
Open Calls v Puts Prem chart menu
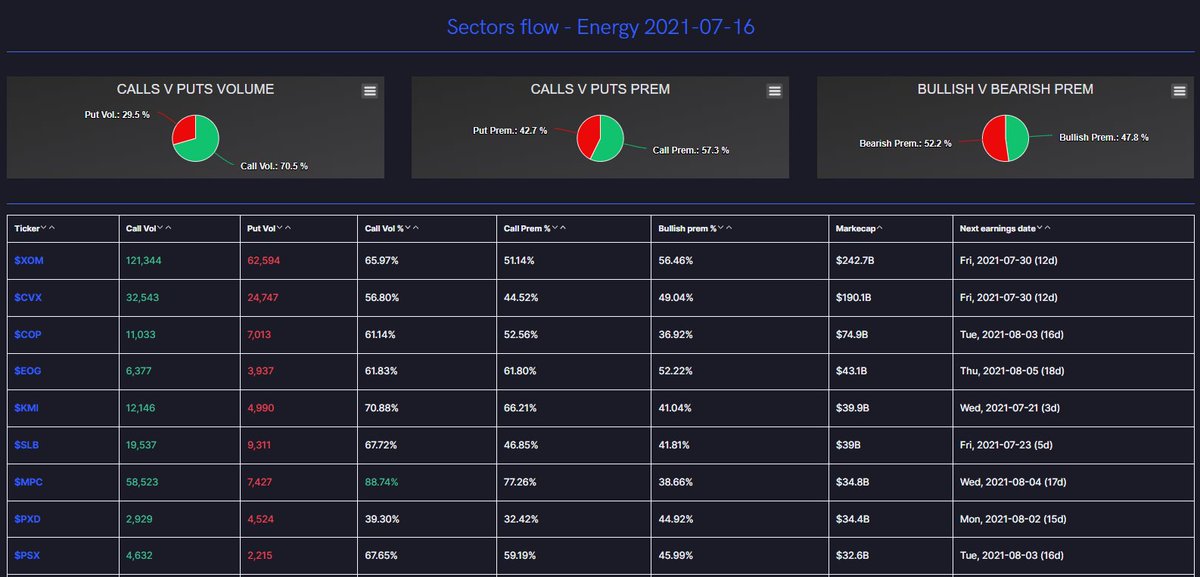coord(774,91)
